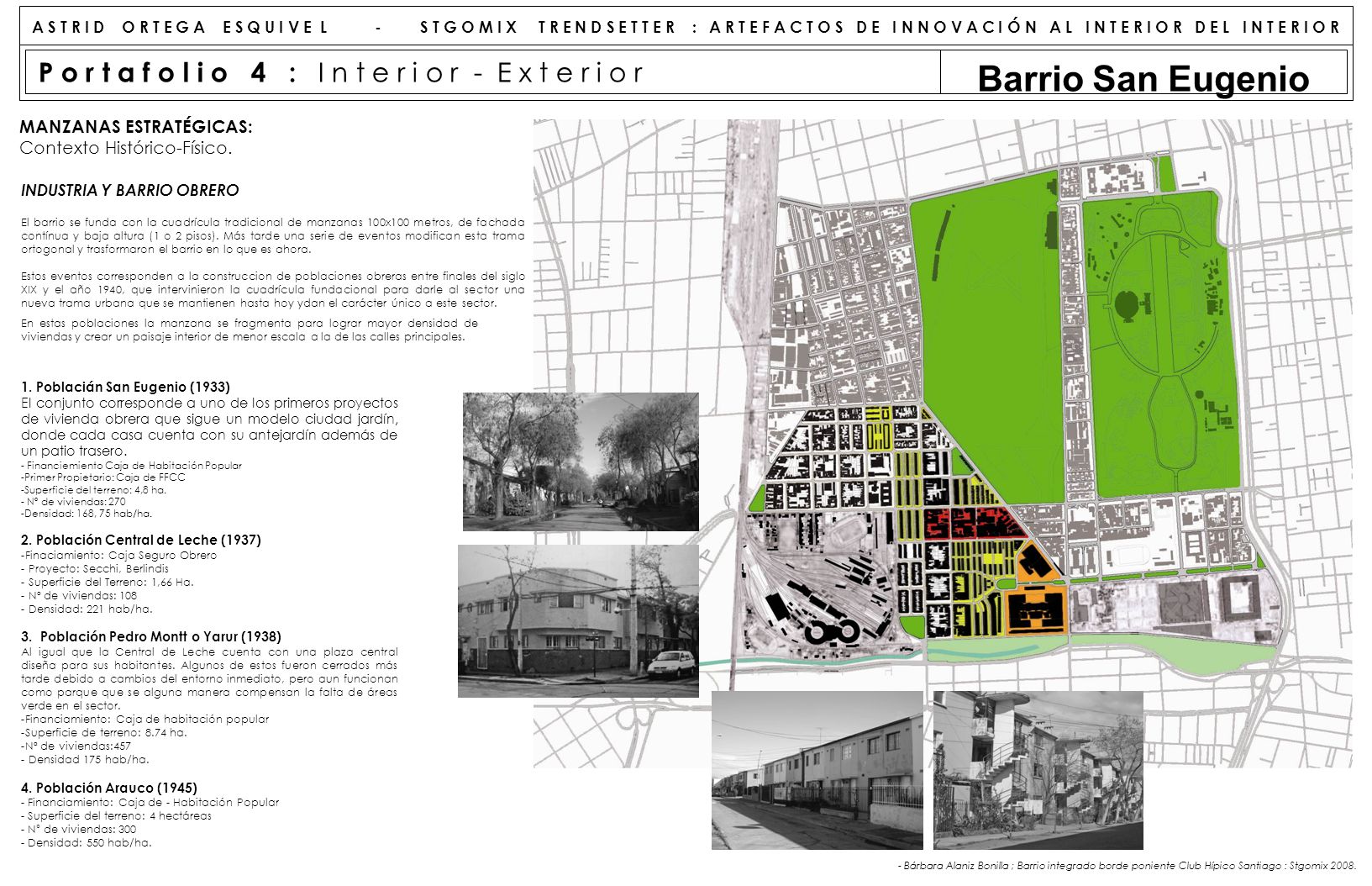The height and width of the screenshot is (886, 1372).
Task: Select the row houses street photo
Action: pyautogui.click(x=817, y=770)
